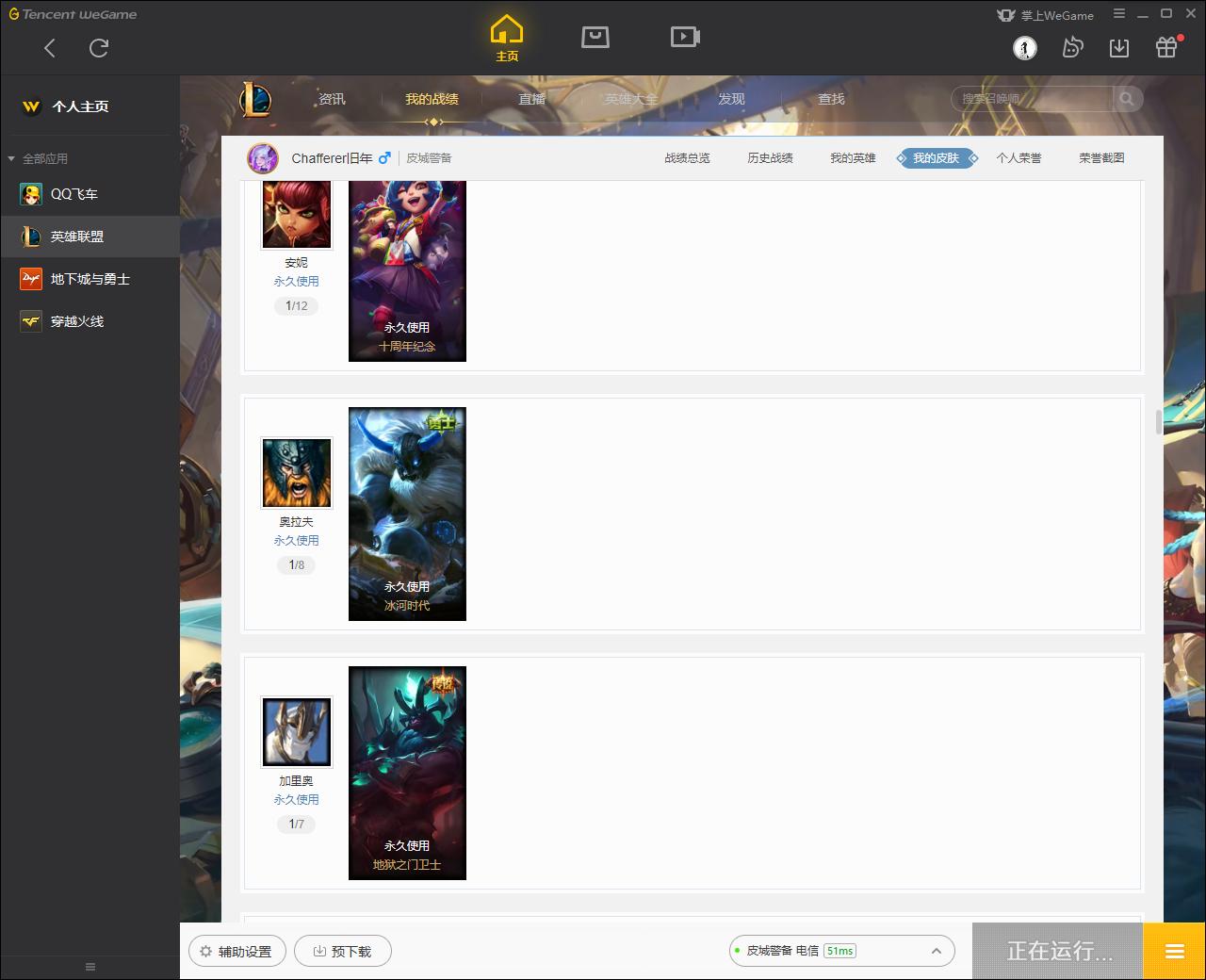Image resolution: width=1206 pixels, height=980 pixels.
Task: Expand the 皮城警备 server selector dropdown
Action: click(842, 951)
